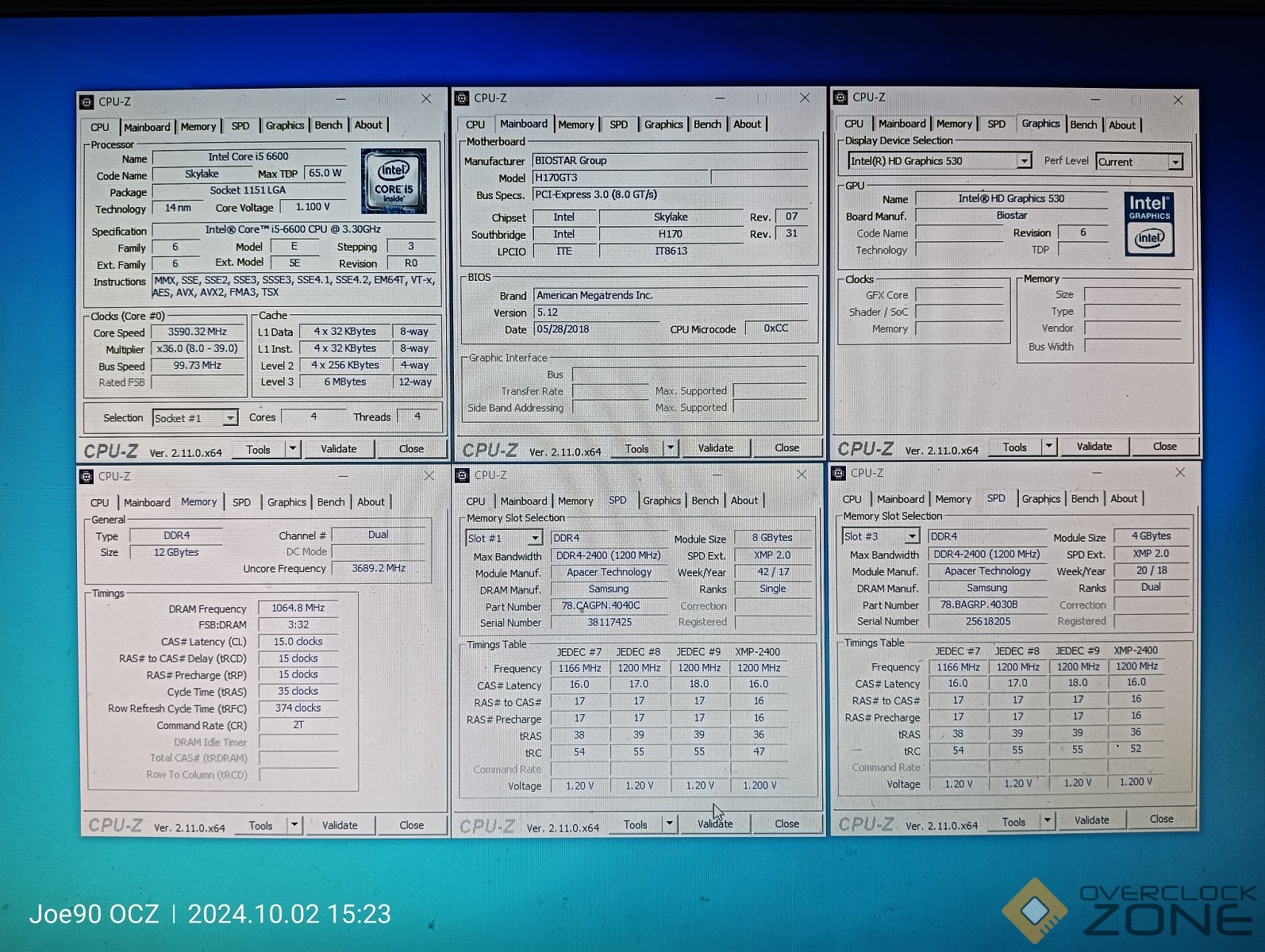The width and height of the screenshot is (1265, 952).
Task: Click the Week/Year 42 / 17 field
Action: coord(772,572)
